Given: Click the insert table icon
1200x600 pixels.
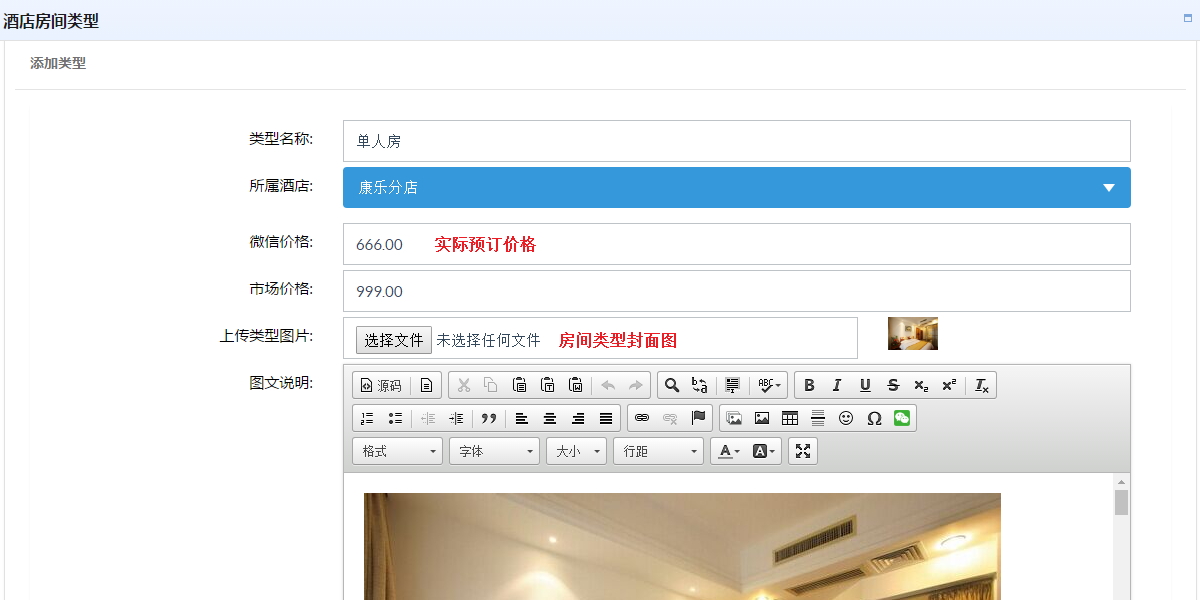Looking at the screenshot, I should click(790, 418).
